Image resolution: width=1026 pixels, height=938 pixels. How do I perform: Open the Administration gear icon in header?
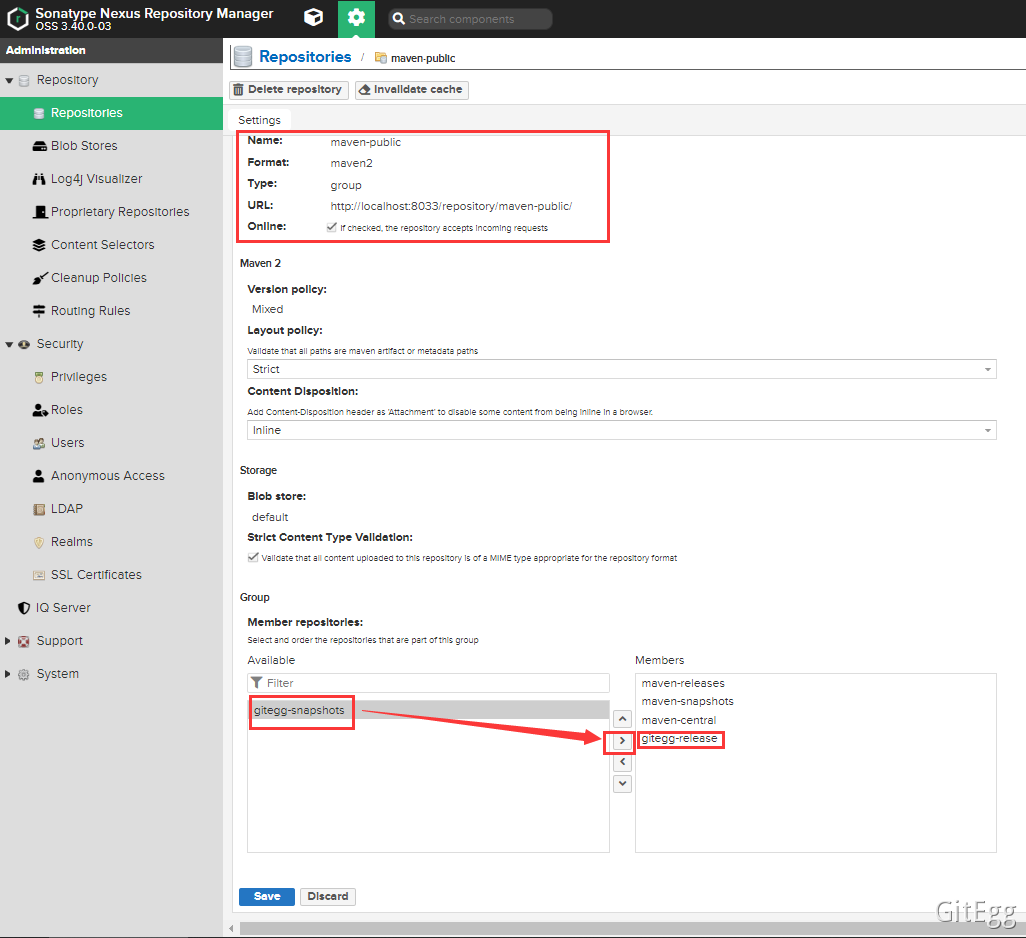pyautogui.click(x=356, y=18)
